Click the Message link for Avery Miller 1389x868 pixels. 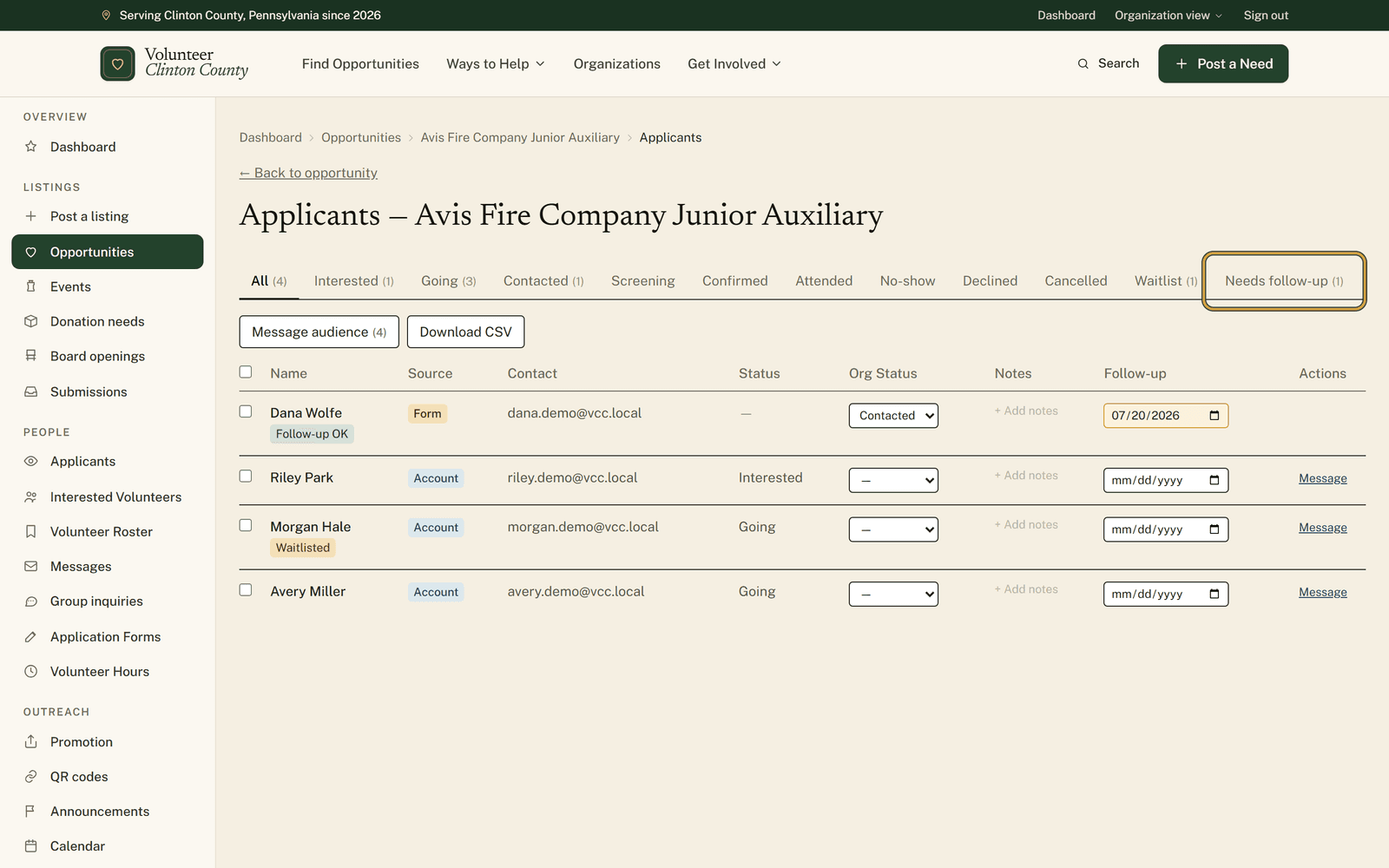[x=1323, y=592]
